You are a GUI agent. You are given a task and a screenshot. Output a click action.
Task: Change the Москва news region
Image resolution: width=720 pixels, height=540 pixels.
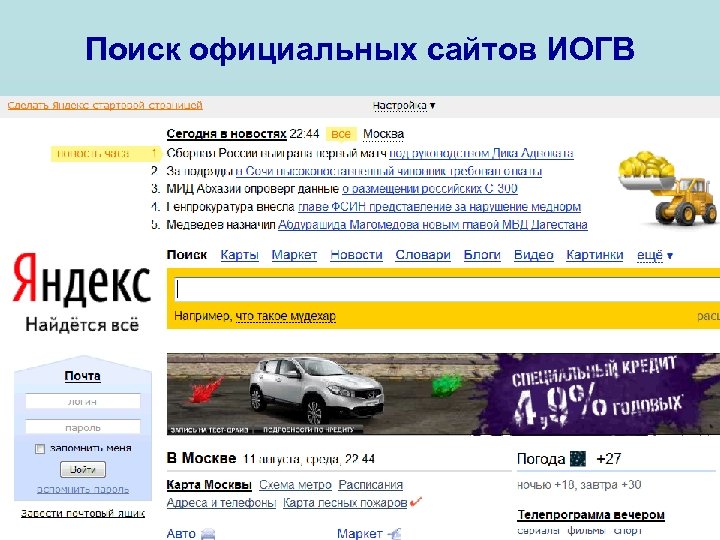(x=383, y=134)
